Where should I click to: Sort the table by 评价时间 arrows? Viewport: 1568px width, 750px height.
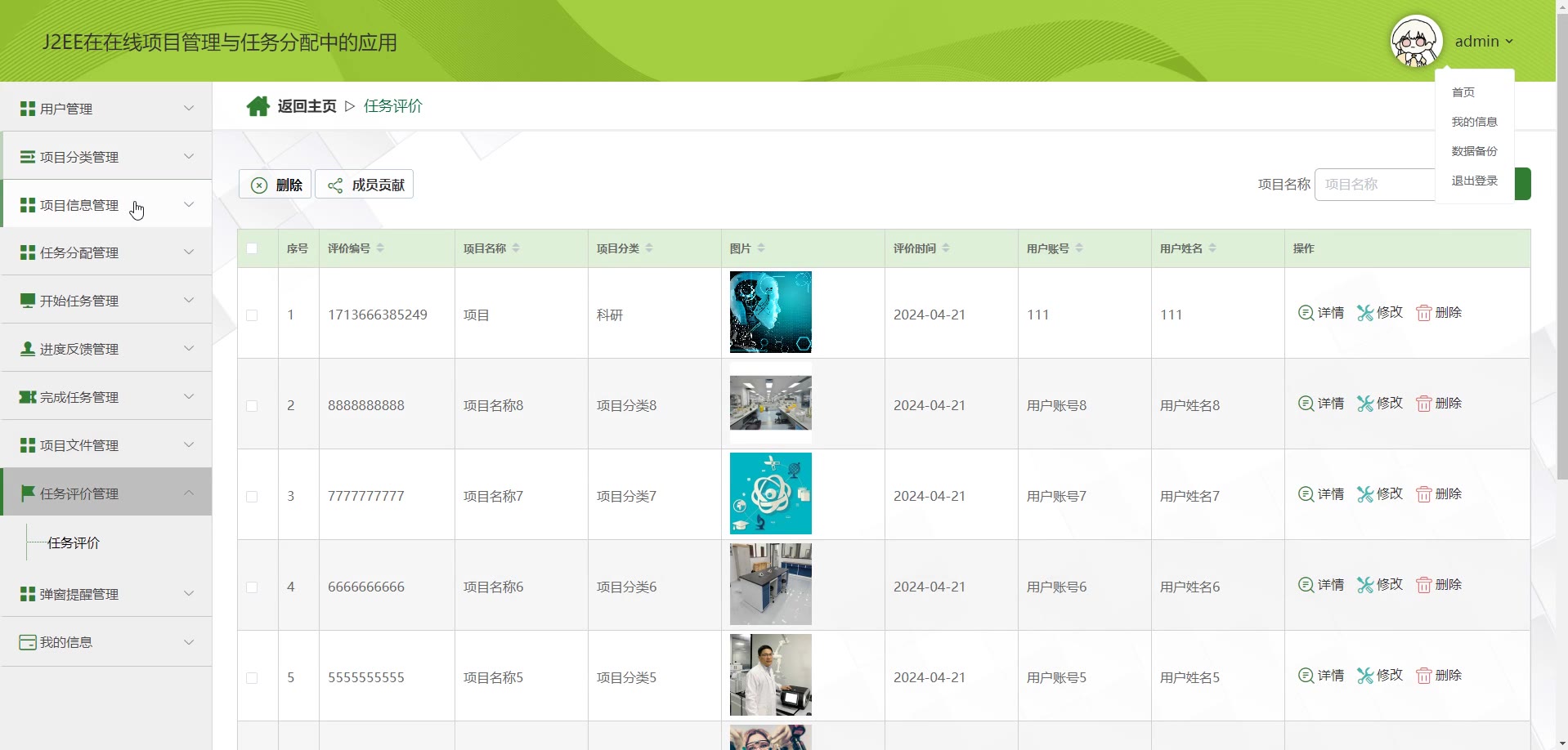pos(946,248)
